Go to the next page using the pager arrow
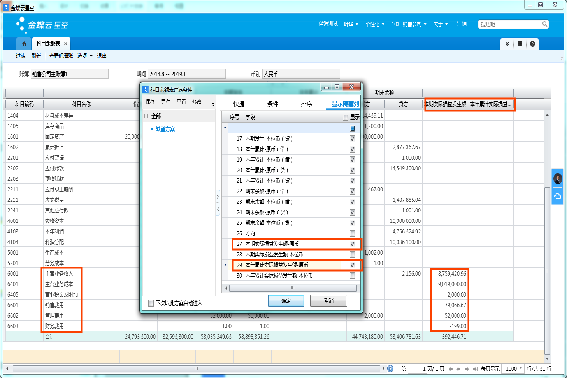The width and height of the screenshot is (567, 378). (x=467, y=369)
